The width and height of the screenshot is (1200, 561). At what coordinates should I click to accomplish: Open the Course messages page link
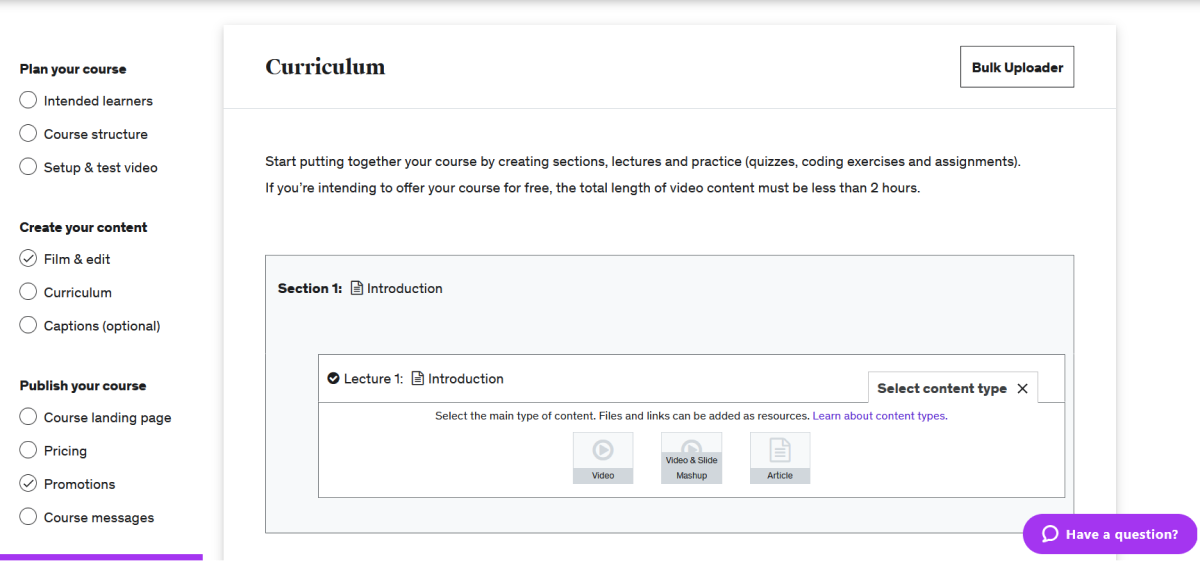[x=99, y=518]
